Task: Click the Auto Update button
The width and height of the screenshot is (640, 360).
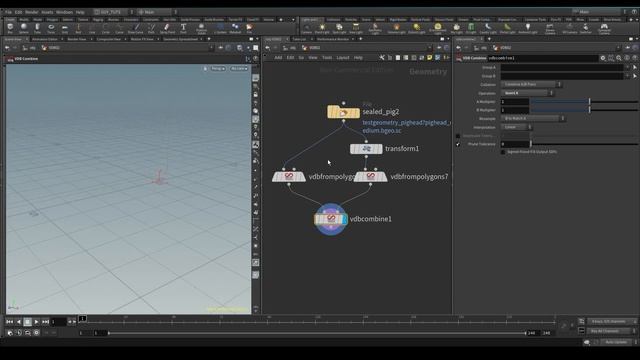Action: pos(616,342)
